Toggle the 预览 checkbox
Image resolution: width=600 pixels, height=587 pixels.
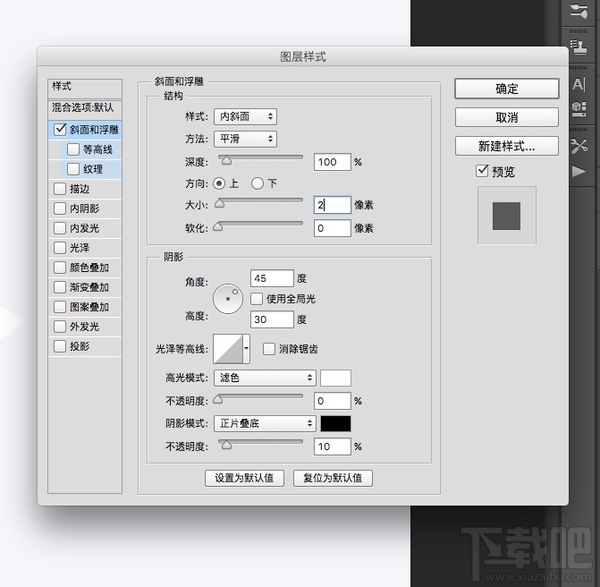click(x=482, y=171)
